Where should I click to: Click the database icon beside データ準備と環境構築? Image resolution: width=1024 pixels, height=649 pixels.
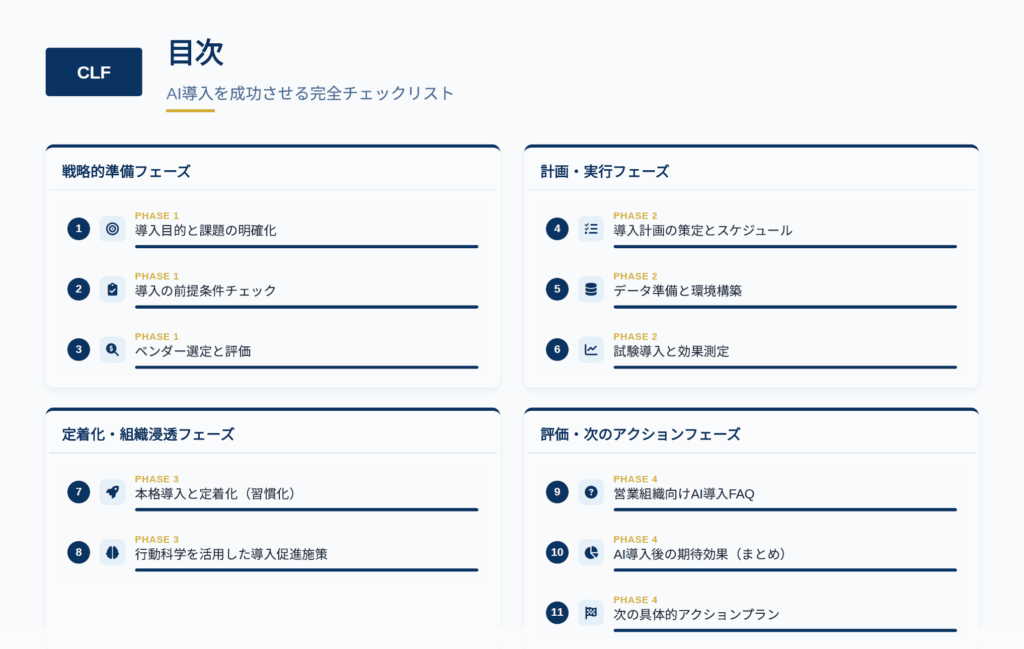[591, 289]
